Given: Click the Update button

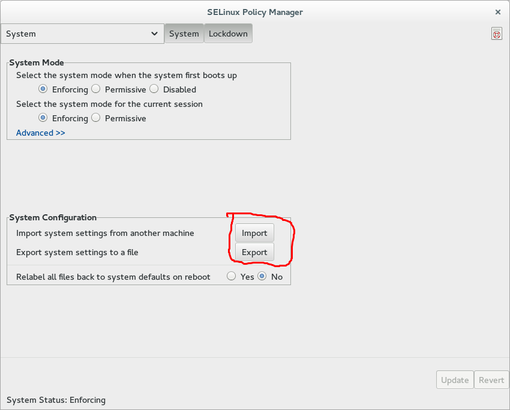Looking at the screenshot, I should pos(455,380).
